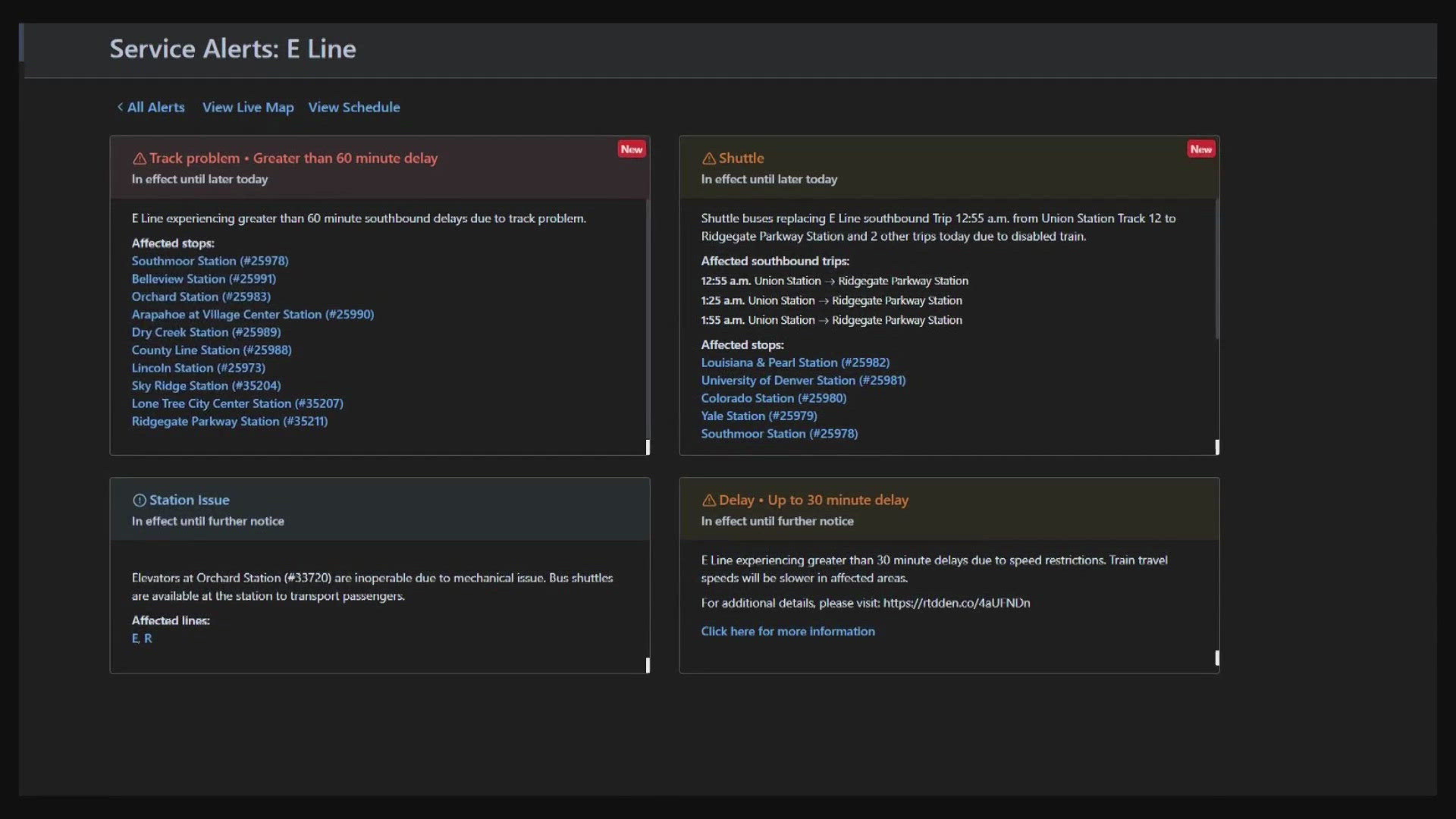The image size is (1456, 819).
Task: Click the Track problem warning triangle icon
Action: pos(140,158)
